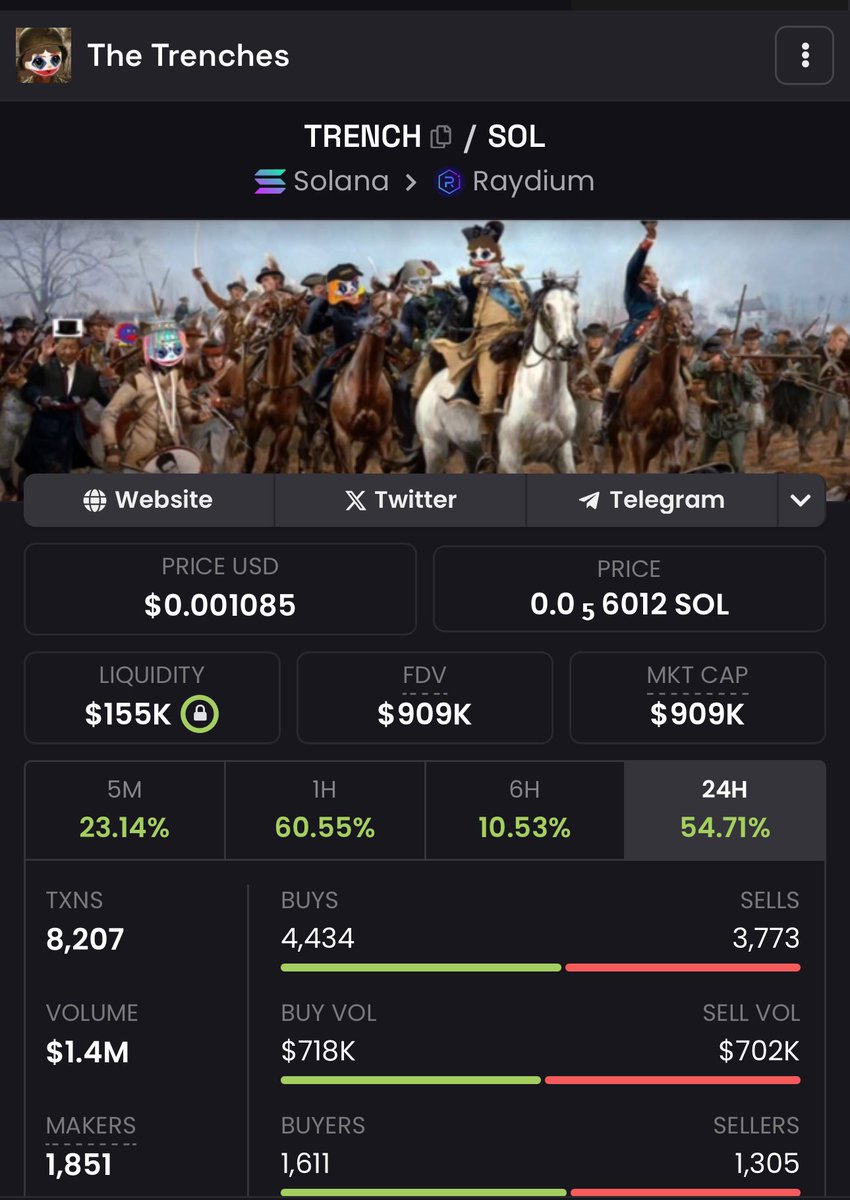This screenshot has width=850, height=1200.
Task: Click The Trenches token avatar
Action: 43,55
